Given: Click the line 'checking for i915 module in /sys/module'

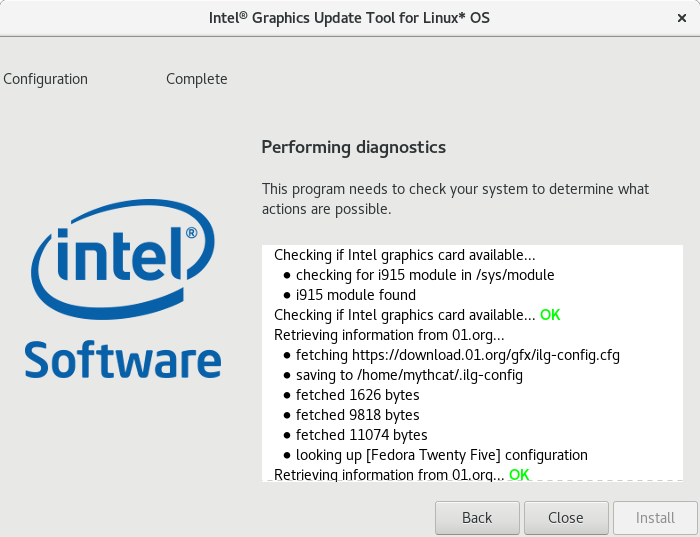Looking at the screenshot, I should click(425, 275).
